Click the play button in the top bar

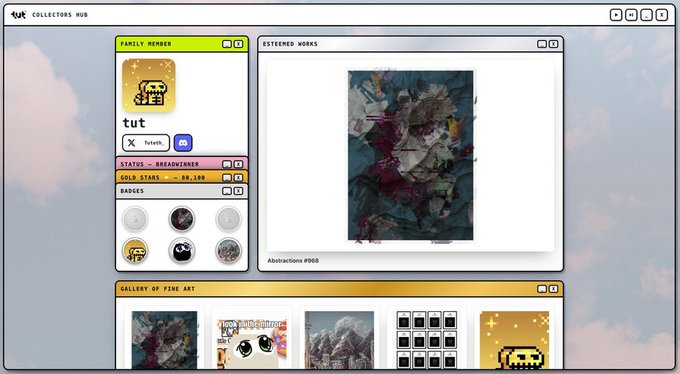[616, 15]
